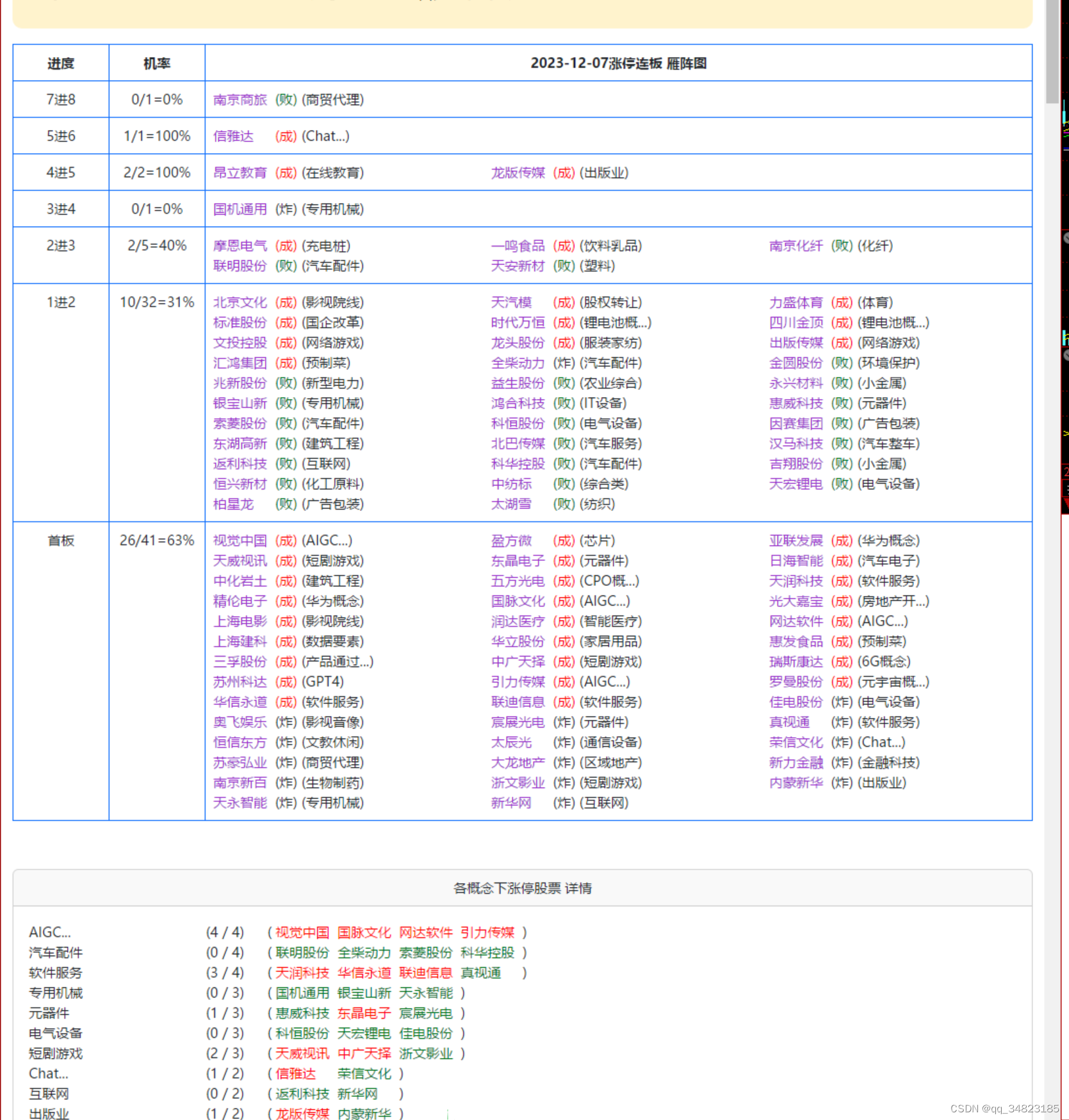This screenshot has width=1069, height=1120.
Task: Select 东晶电子 in the 元器件 concept row
Action: click(364, 1014)
